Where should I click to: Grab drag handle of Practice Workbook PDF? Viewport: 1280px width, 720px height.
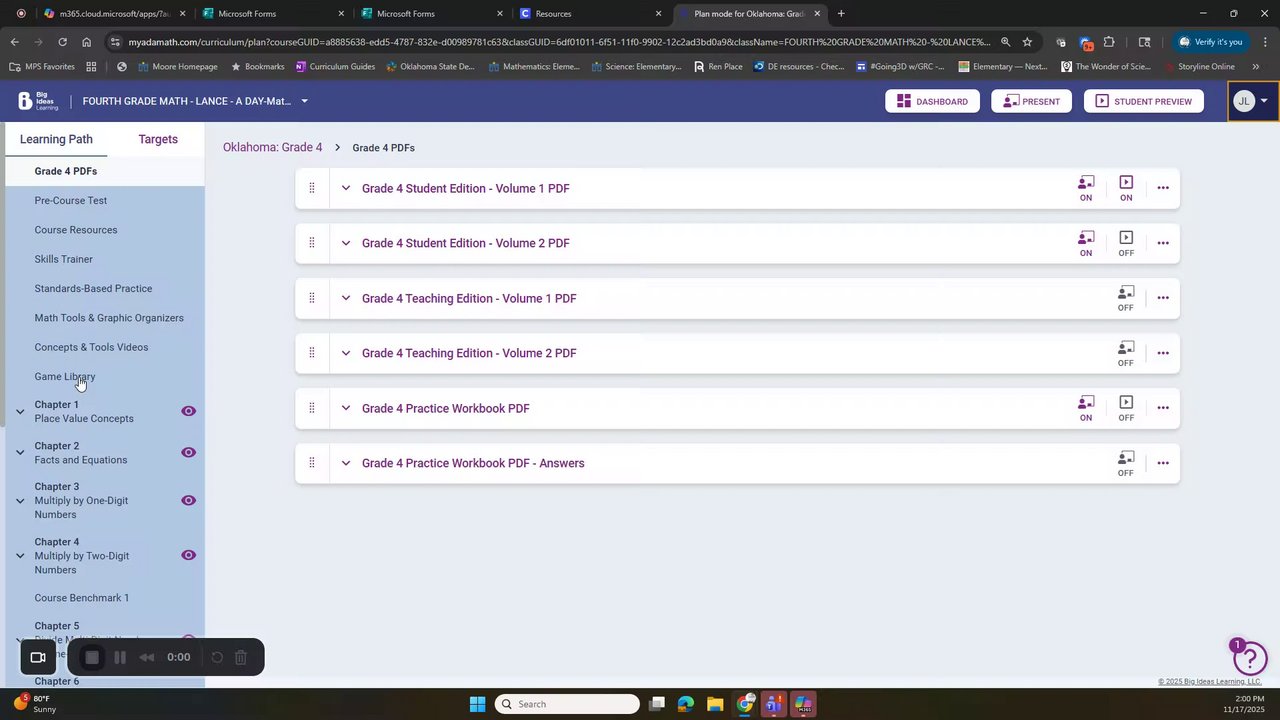tap(312, 408)
